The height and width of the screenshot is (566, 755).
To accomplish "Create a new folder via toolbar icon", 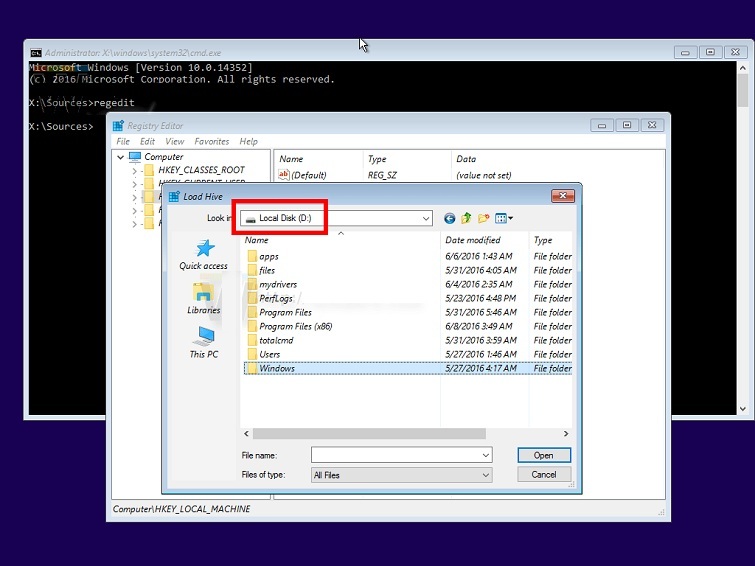I will click(x=484, y=218).
